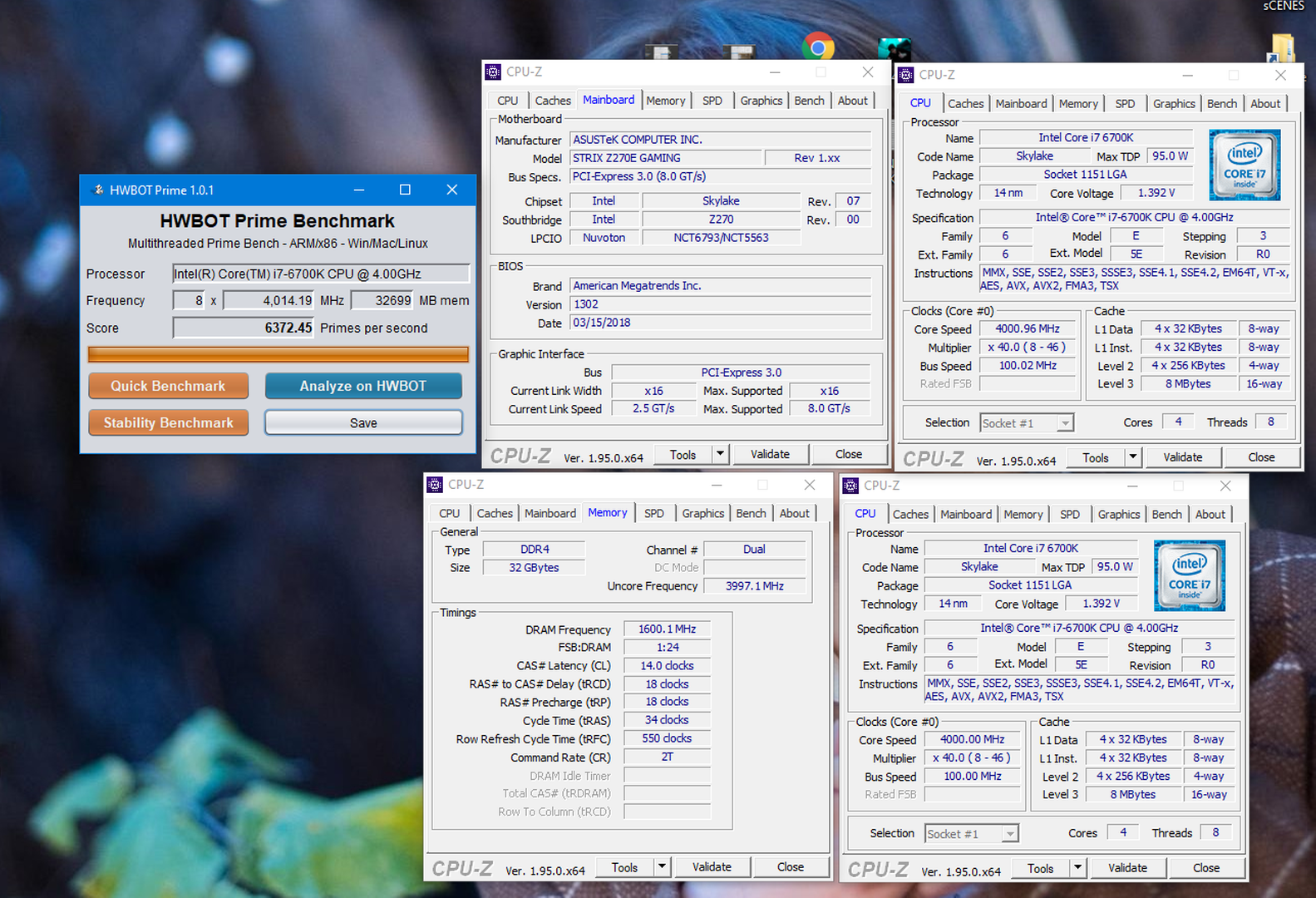Open About tab in bottom-right CPU-Z window
This screenshot has height=898, width=1316.
tap(1210, 515)
